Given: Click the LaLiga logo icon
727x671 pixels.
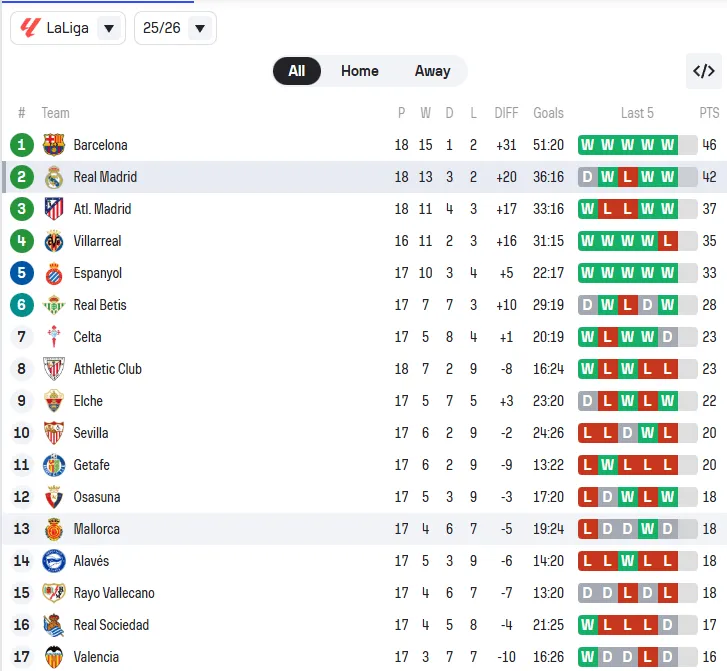Looking at the screenshot, I should click(x=30, y=28).
